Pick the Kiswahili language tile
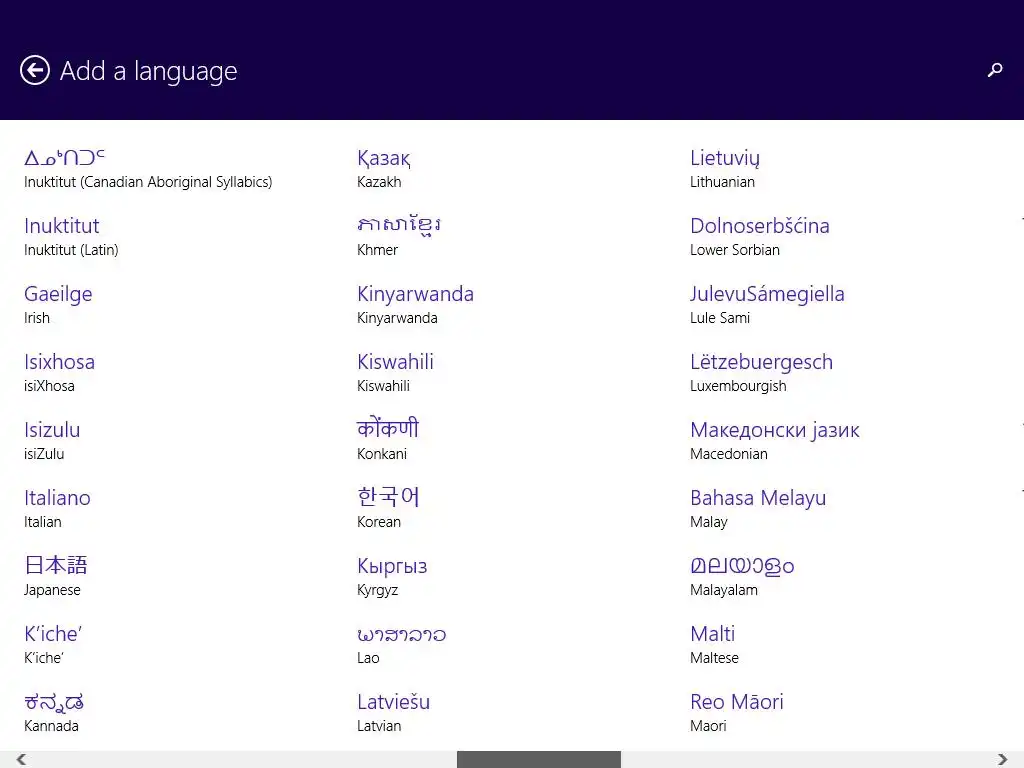Image resolution: width=1024 pixels, height=768 pixels. click(x=395, y=373)
